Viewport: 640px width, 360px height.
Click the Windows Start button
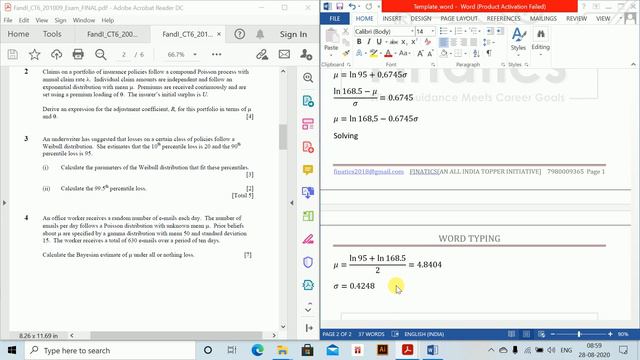click(12, 350)
